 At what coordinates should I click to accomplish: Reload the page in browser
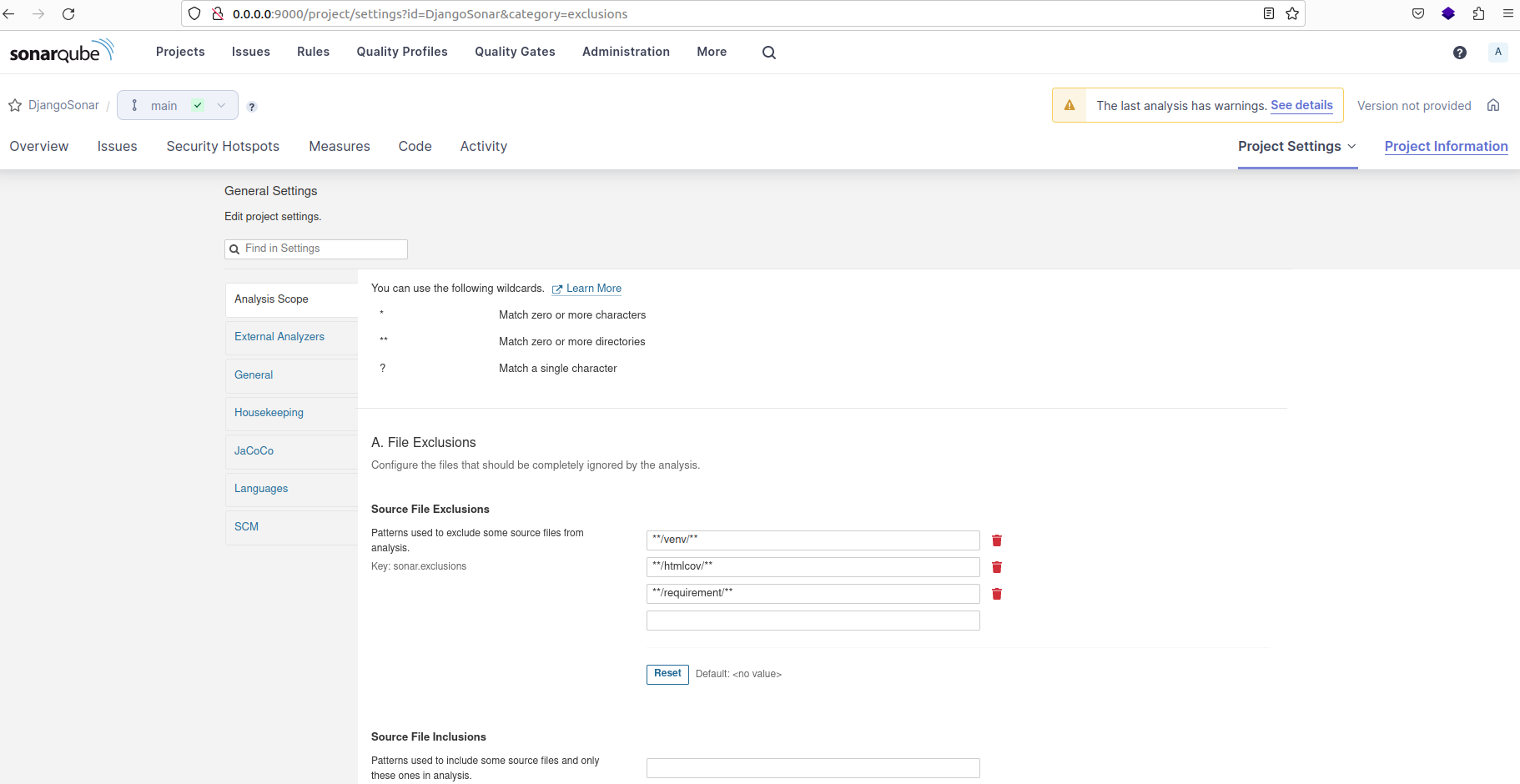[68, 13]
